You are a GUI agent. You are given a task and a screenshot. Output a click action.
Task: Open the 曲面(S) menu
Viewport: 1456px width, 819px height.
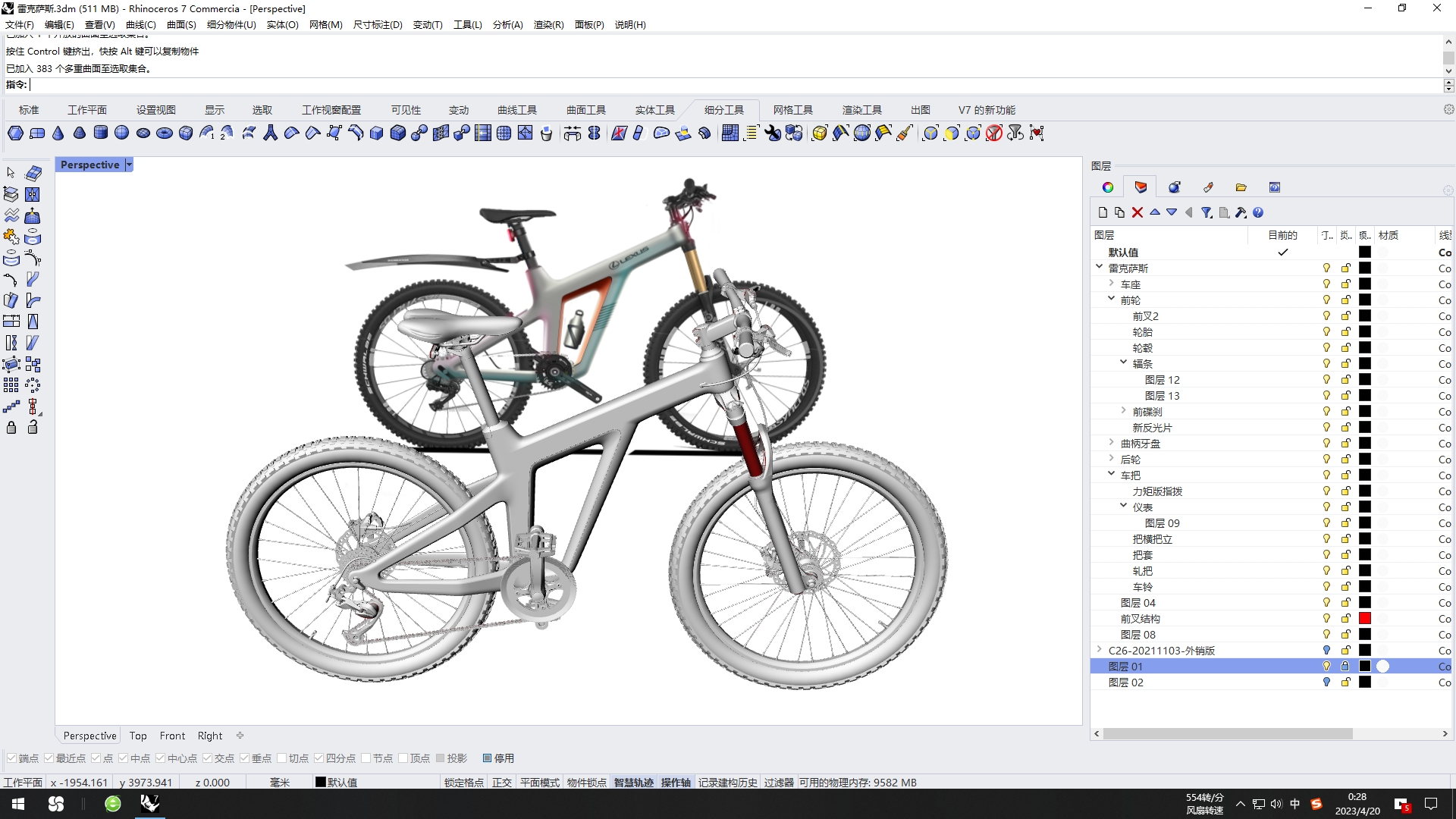[x=181, y=24]
